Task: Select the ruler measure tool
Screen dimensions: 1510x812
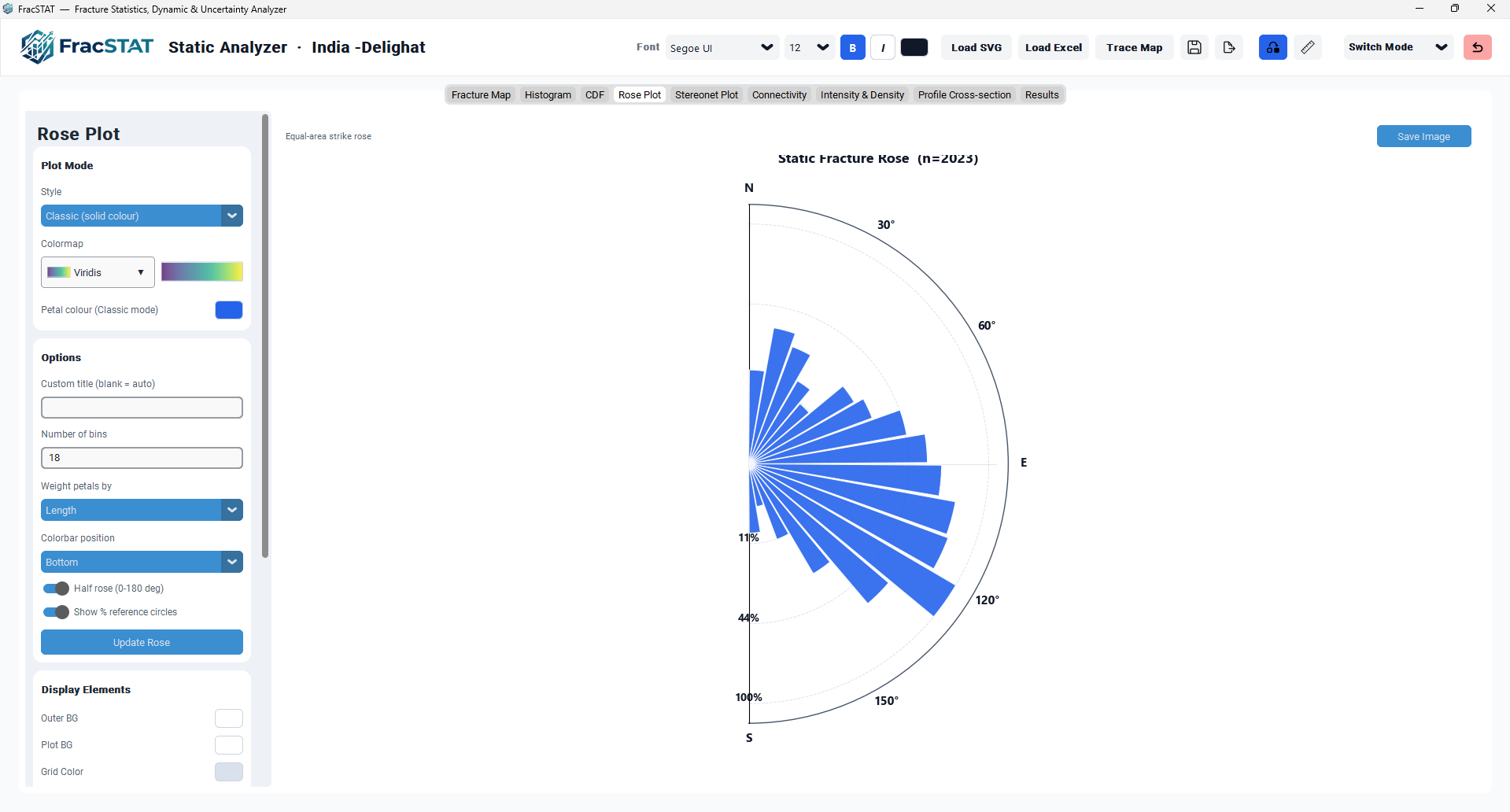Action: pos(1308,47)
